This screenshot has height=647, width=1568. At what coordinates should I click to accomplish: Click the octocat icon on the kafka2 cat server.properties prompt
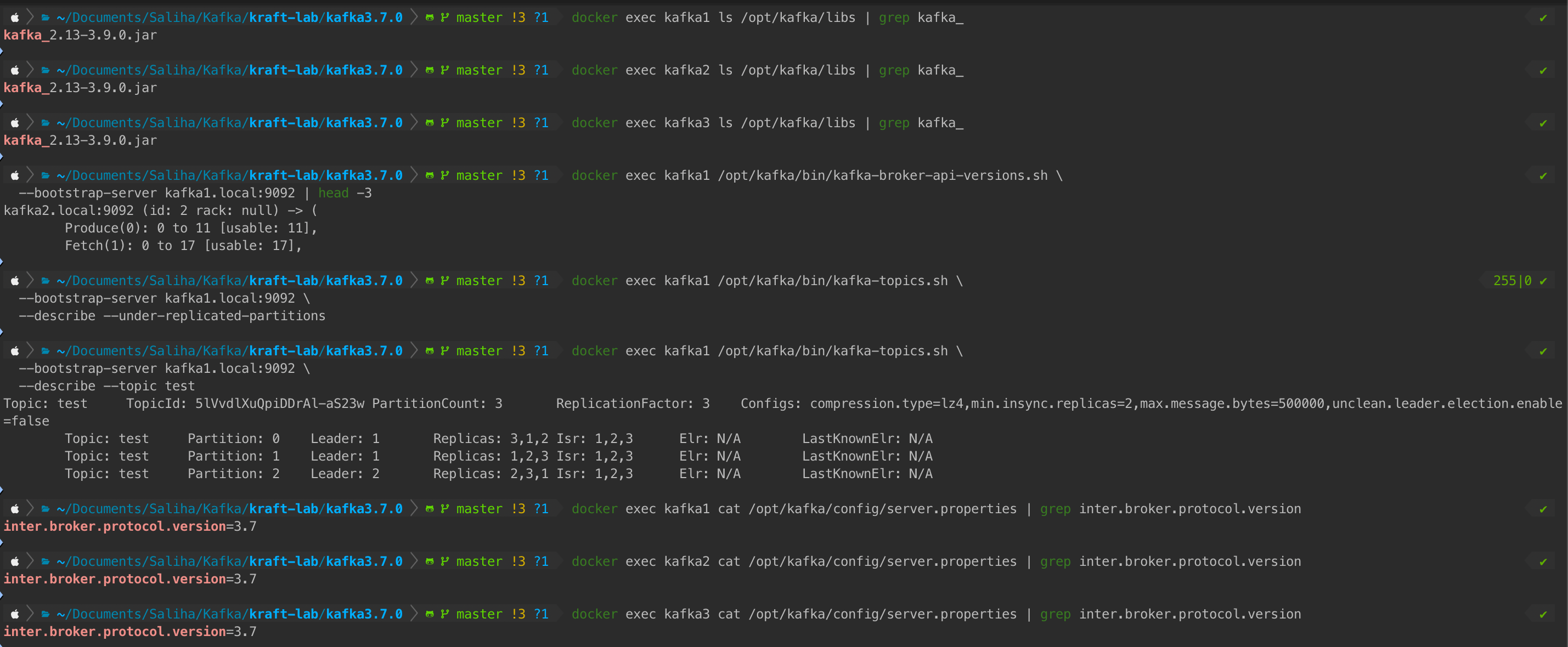[430, 562]
